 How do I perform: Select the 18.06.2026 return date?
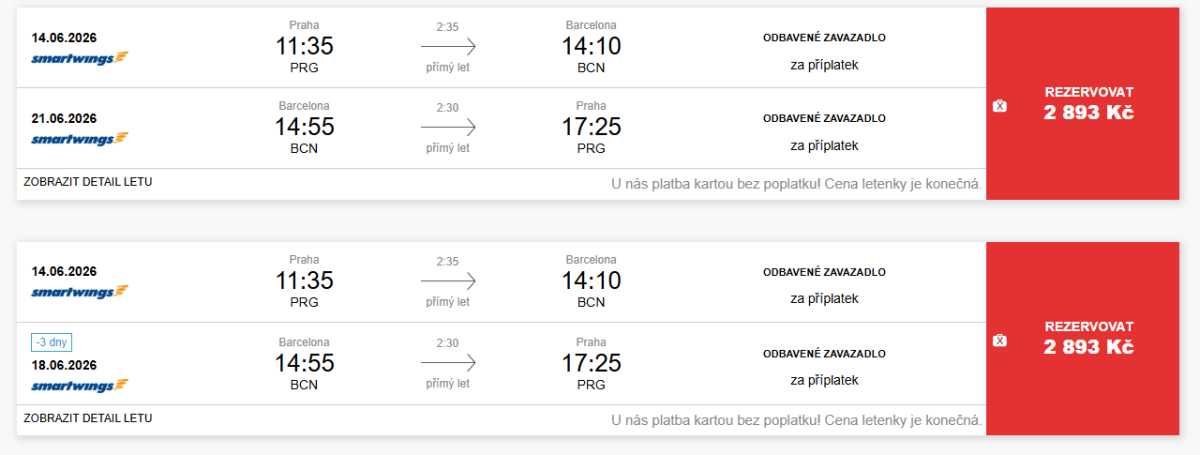(64, 365)
